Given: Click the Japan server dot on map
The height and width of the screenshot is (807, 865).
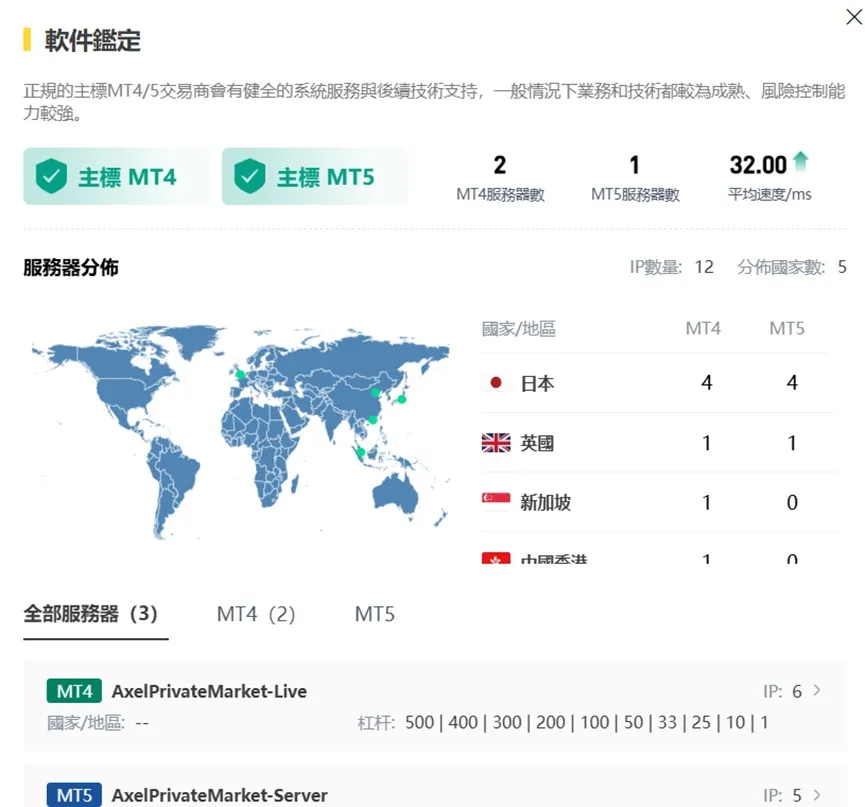Looking at the screenshot, I should (x=402, y=399).
